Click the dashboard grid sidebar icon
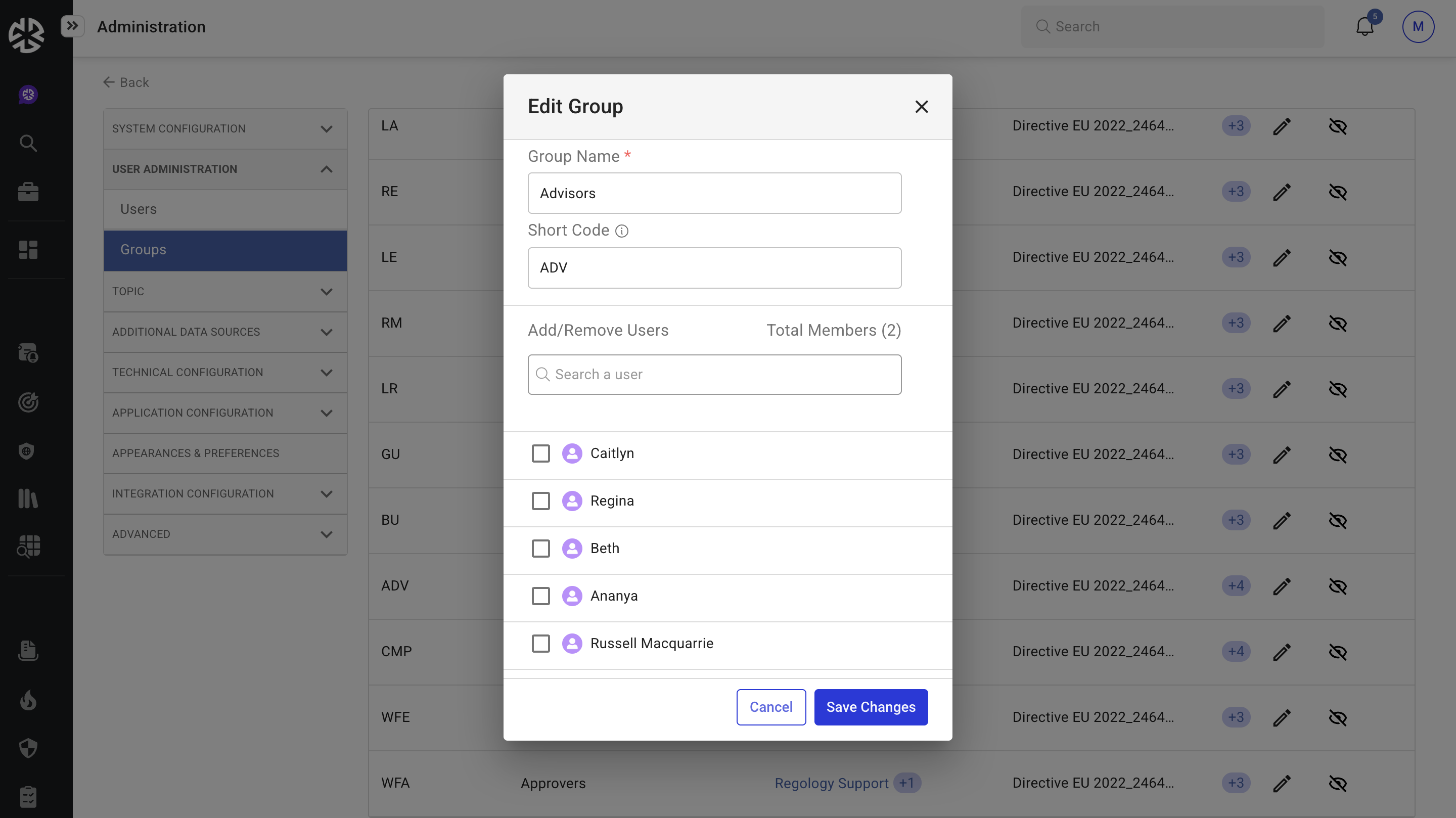1456x818 pixels. (28, 249)
